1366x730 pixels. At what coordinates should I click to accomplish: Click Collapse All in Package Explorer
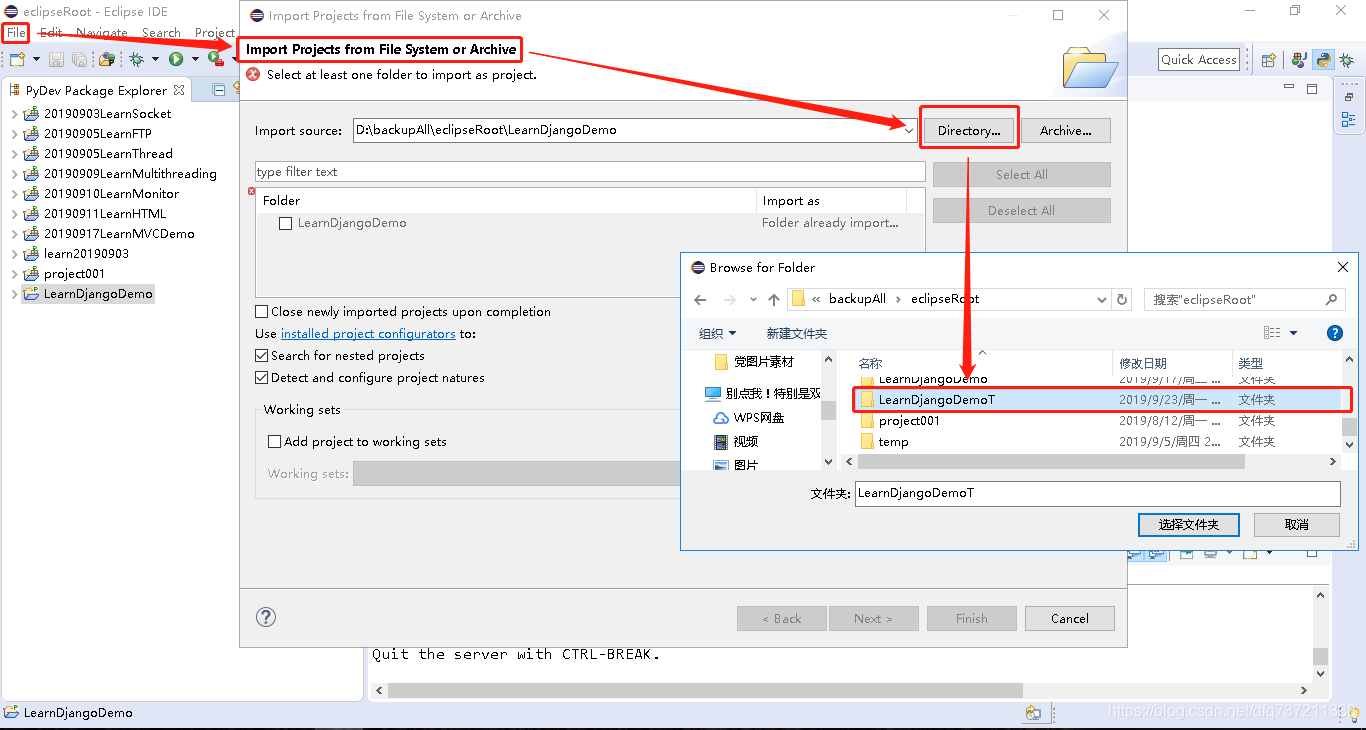tap(219, 90)
